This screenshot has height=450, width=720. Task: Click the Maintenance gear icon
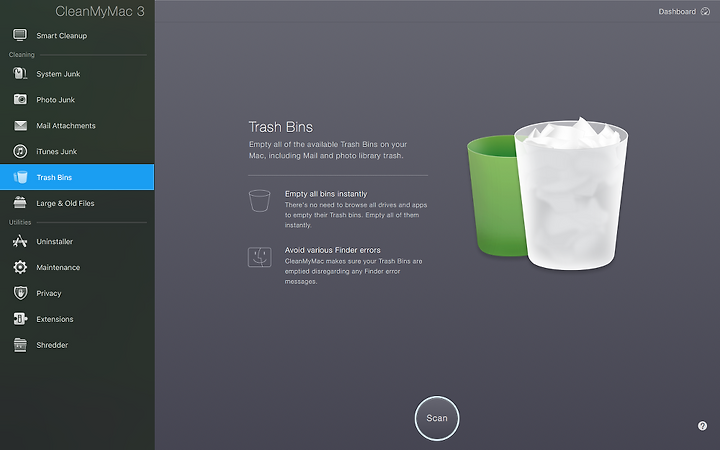(20, 267)
